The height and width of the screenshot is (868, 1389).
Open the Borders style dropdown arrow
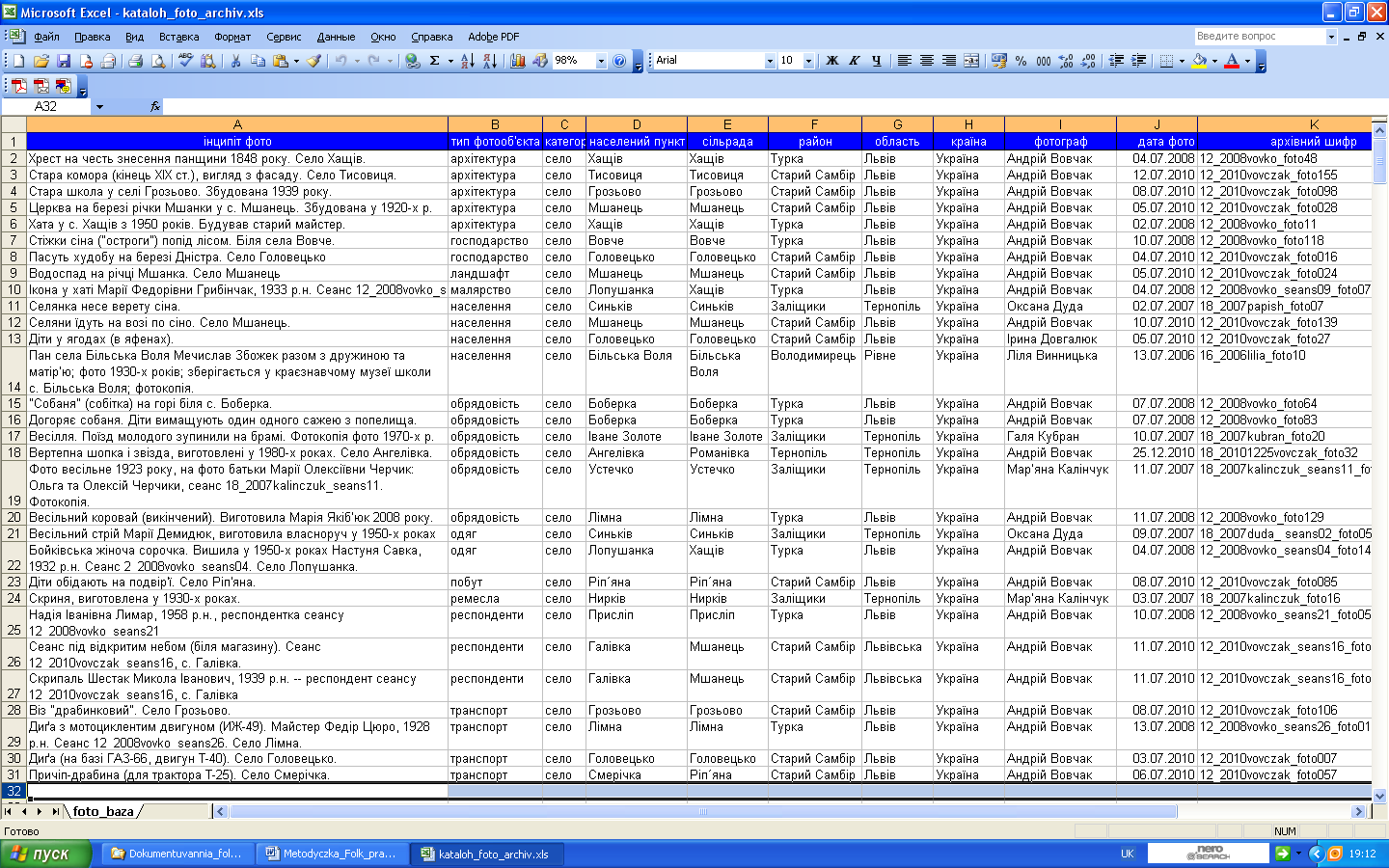pos(1182,61)
